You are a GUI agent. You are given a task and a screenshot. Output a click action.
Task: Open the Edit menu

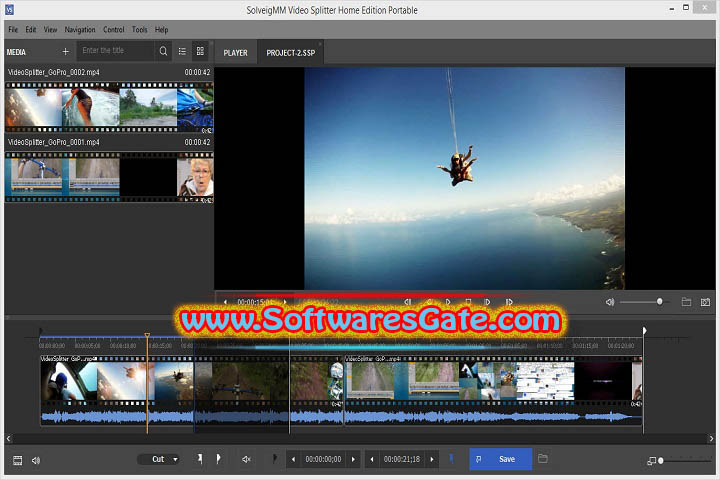(x=31, y=29)
